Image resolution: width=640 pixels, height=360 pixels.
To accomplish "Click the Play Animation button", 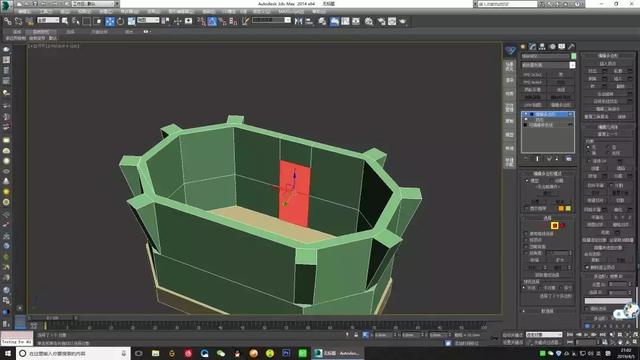I will tap(586, 335).
